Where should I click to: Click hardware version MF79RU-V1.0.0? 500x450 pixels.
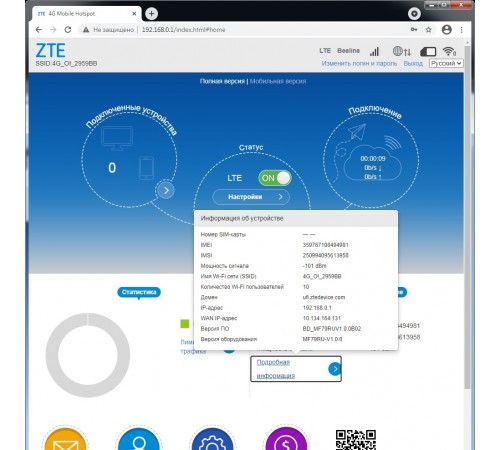click(322, 339)
